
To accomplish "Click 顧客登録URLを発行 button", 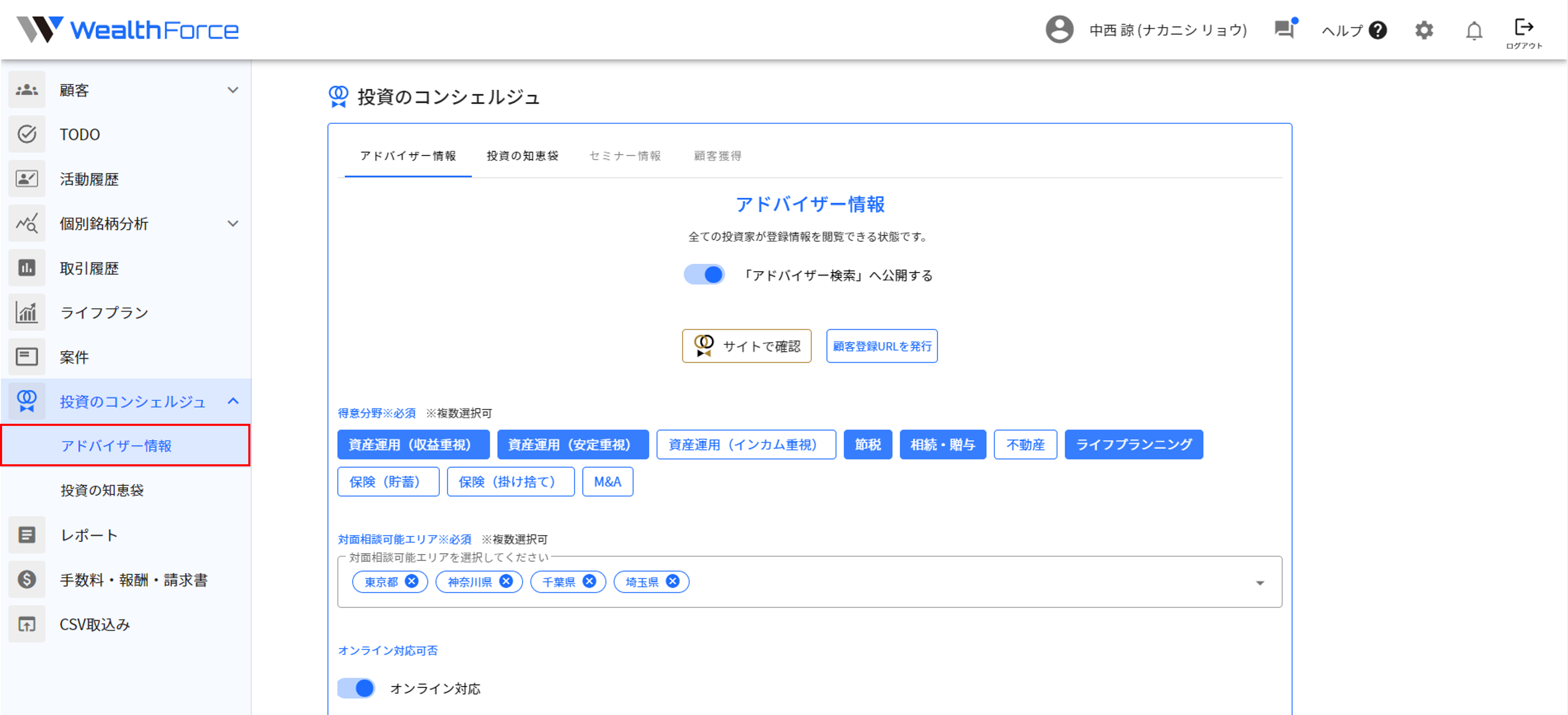I will pos(881,346).
